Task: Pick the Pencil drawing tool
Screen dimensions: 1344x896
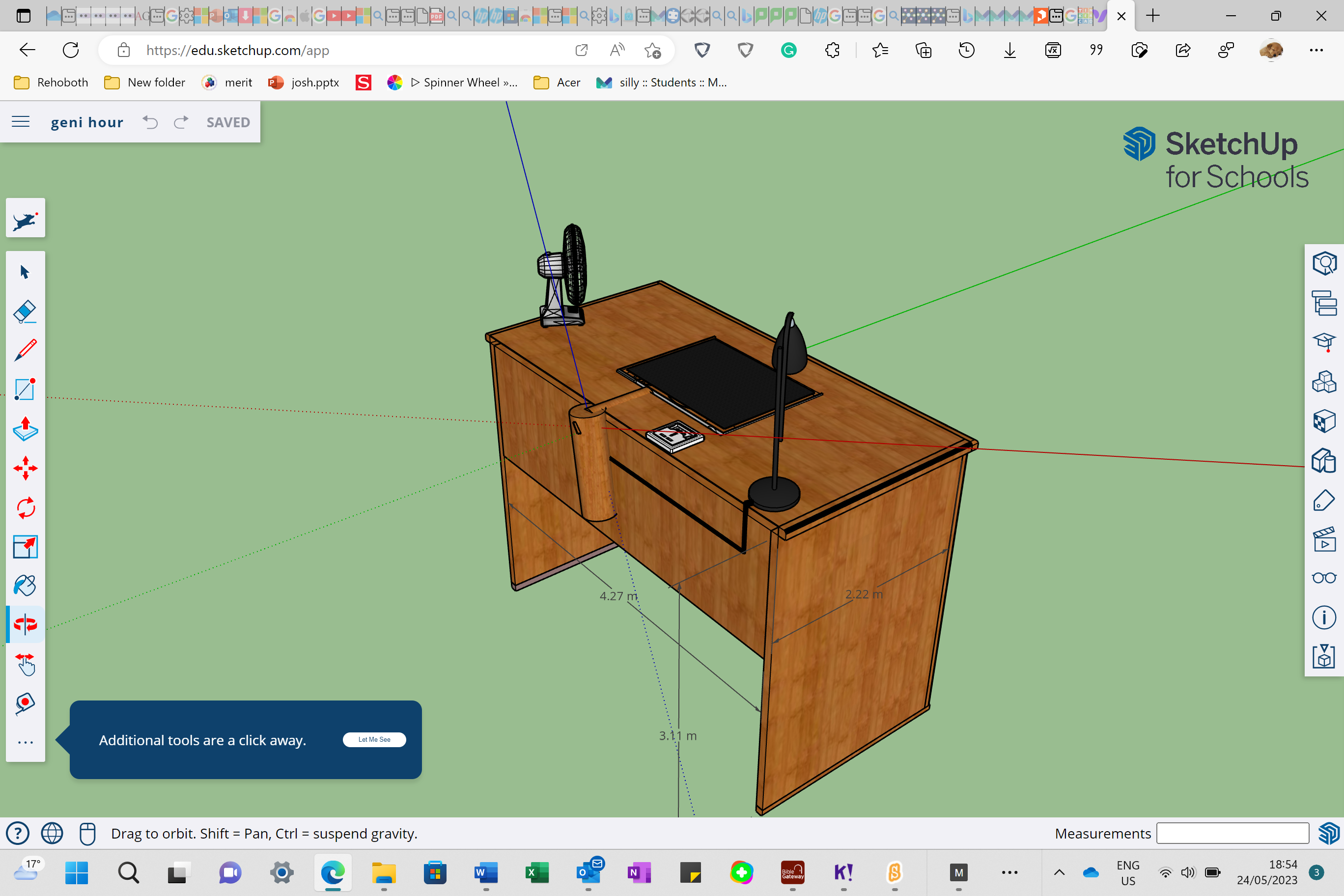Action: (x=25, y=350)
